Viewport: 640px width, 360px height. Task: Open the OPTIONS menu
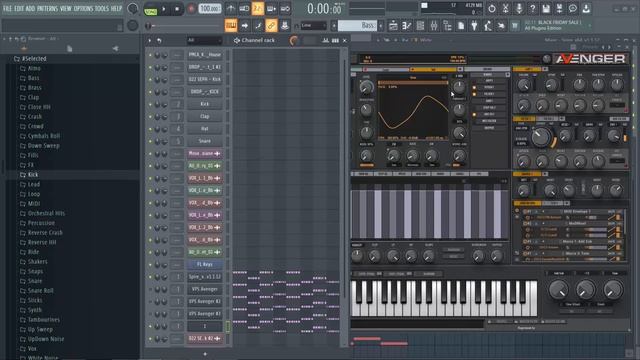point(83,8)
